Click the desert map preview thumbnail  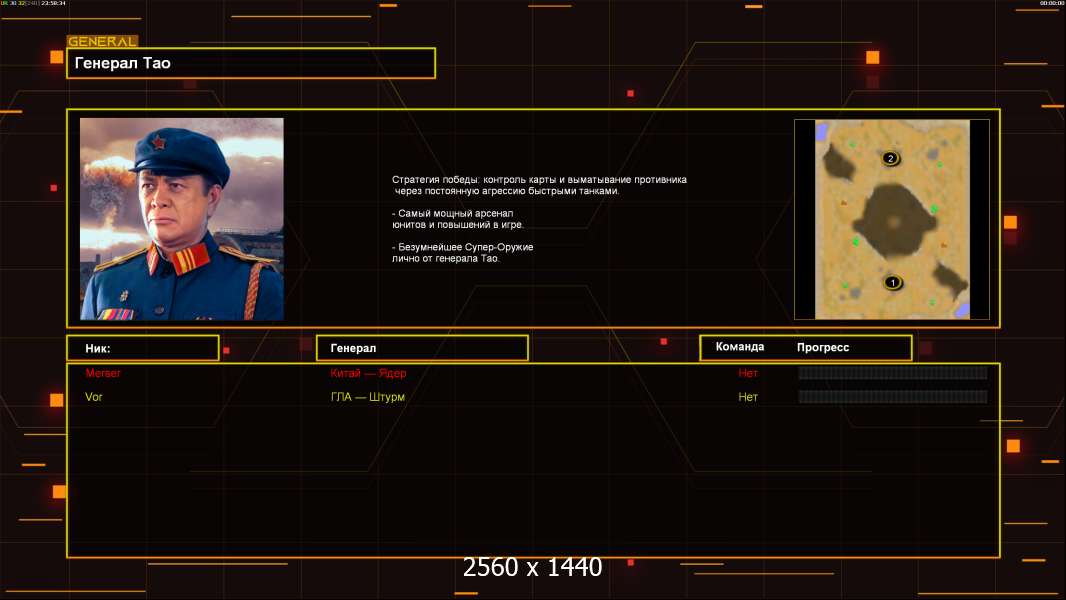pyautogui.click(x=892, y=219)
